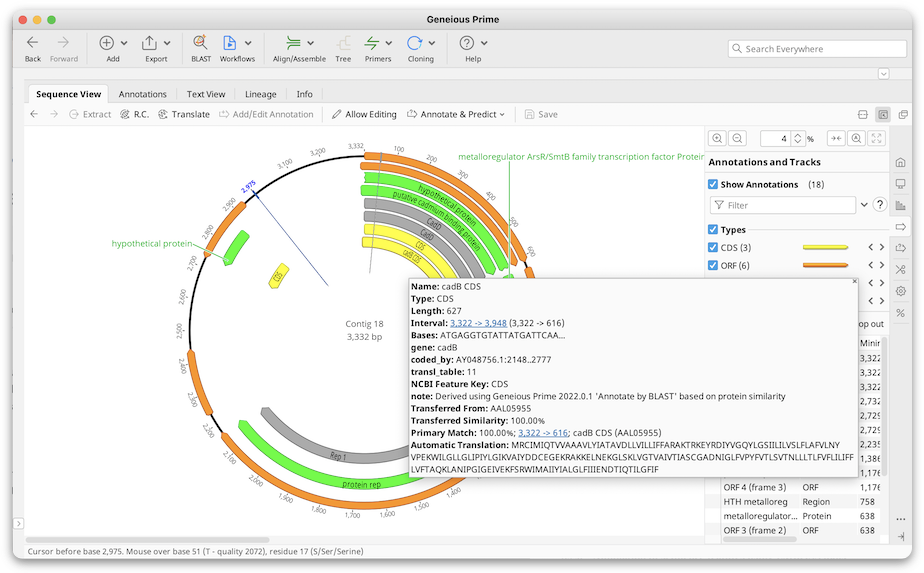This screenshot has height=573, width=924.
Task: Click the Back toolbar arrow
Action: 32,42
